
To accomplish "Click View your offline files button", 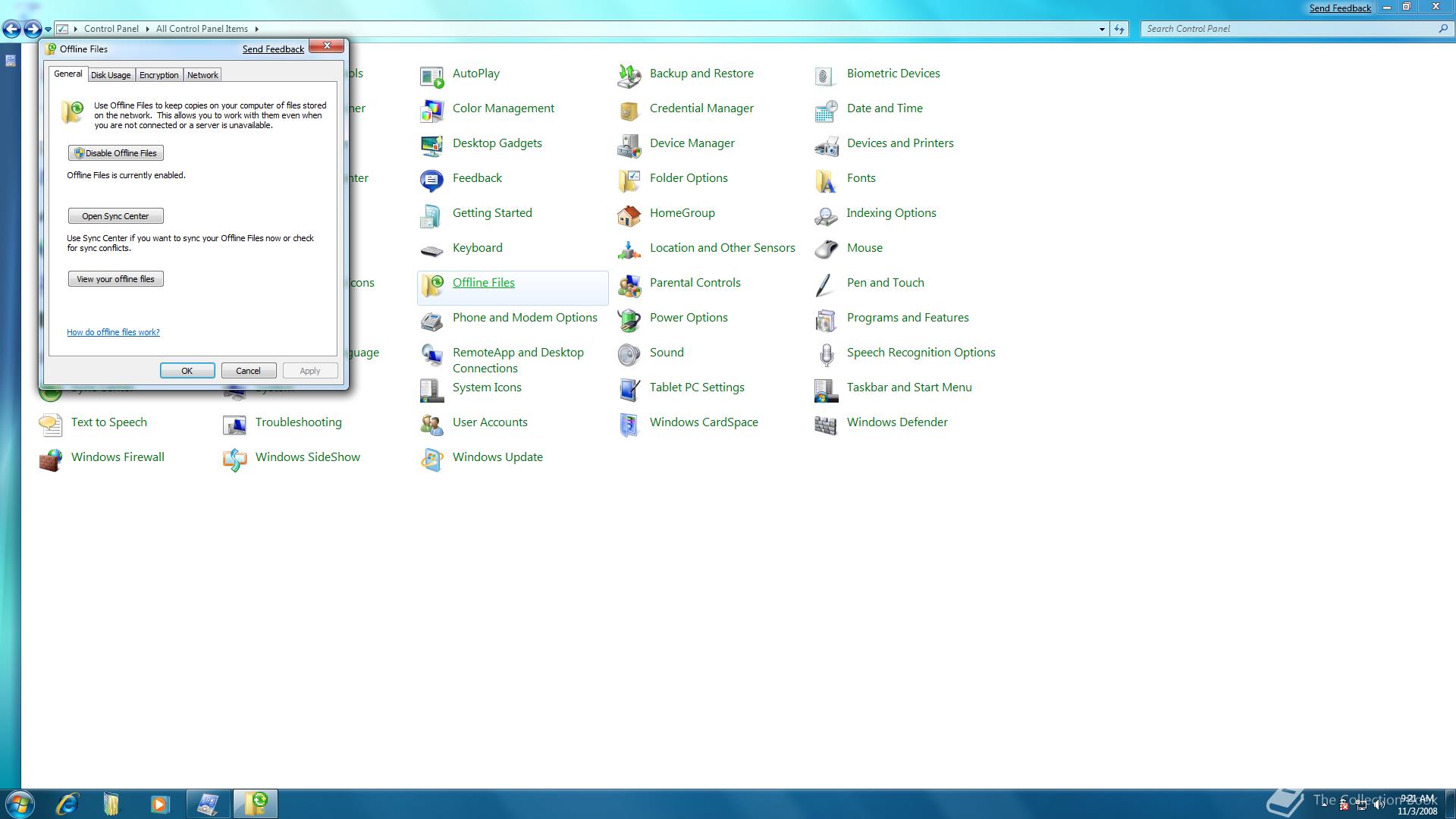I will tap(116, 279).
